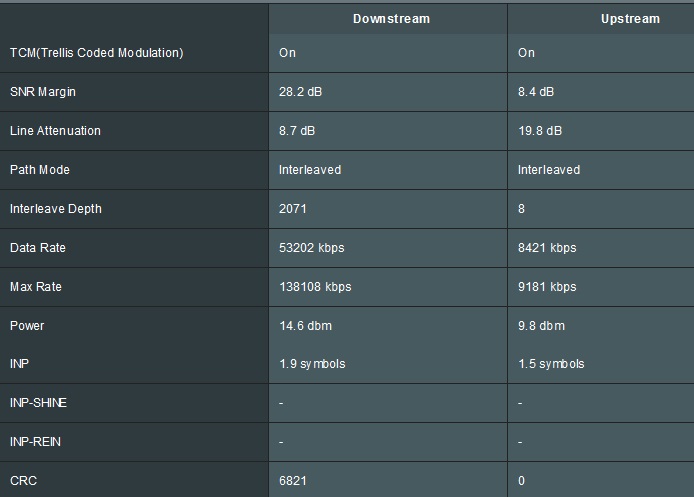This screenshot has width=694, height=497.
Task: Click the upstream interleave depth 8
Action: coord(521,208)
